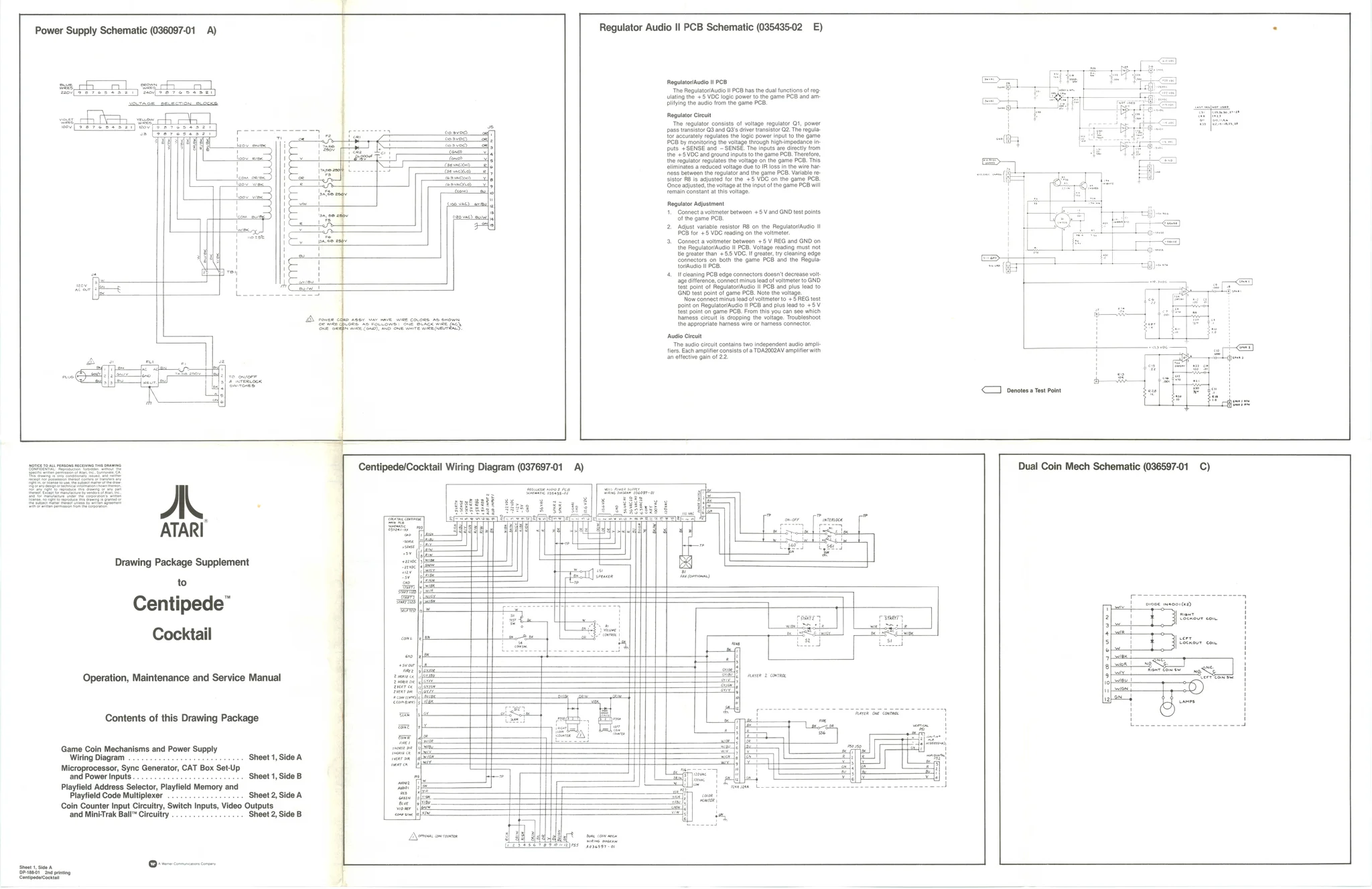
Task: Click the title "Centipede/Cocktail Wiring Diagram"
Action: (x=471, y=467)
